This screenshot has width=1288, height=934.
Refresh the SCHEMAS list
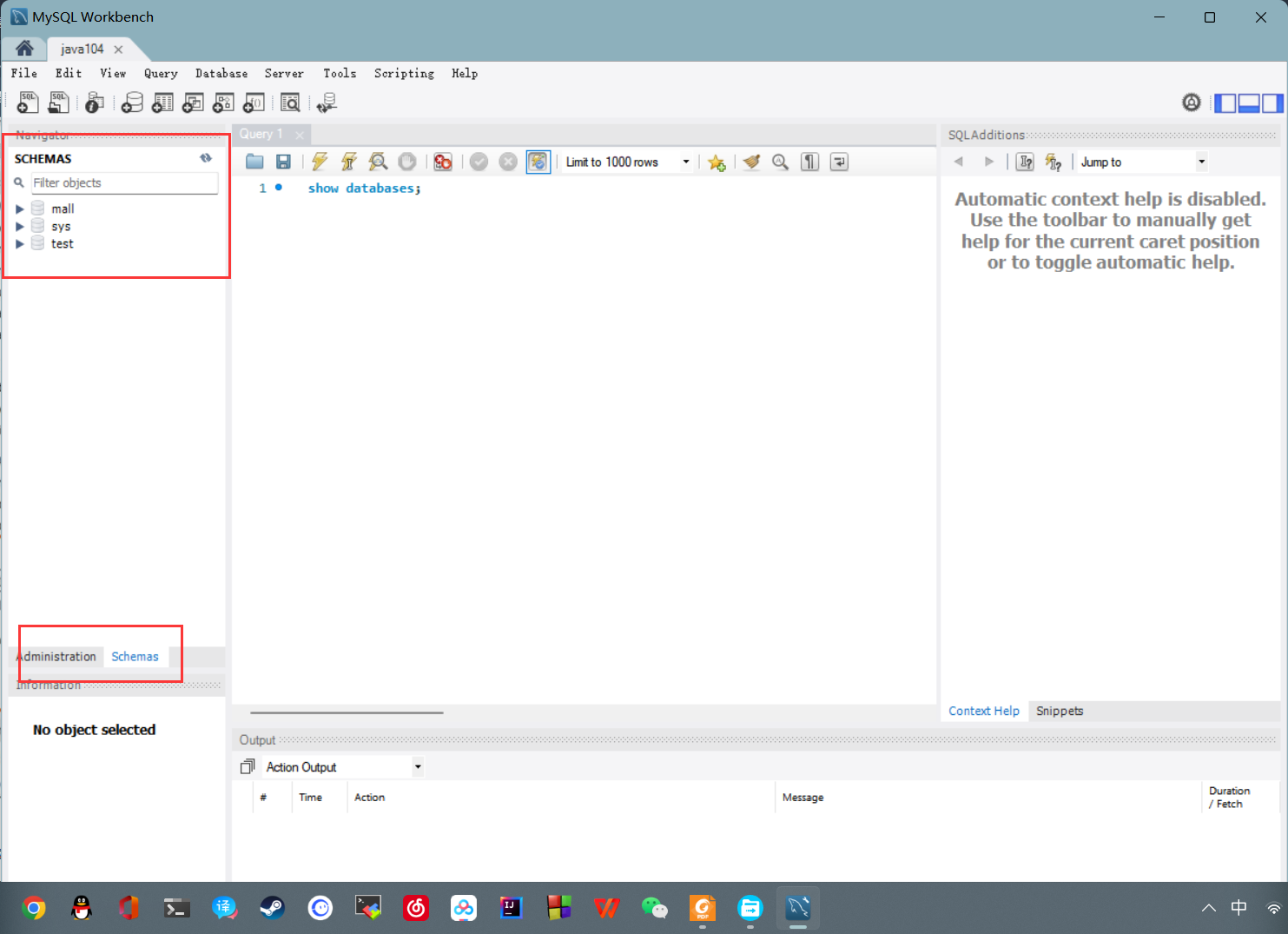pyautogui.click(x=206, y=158)
